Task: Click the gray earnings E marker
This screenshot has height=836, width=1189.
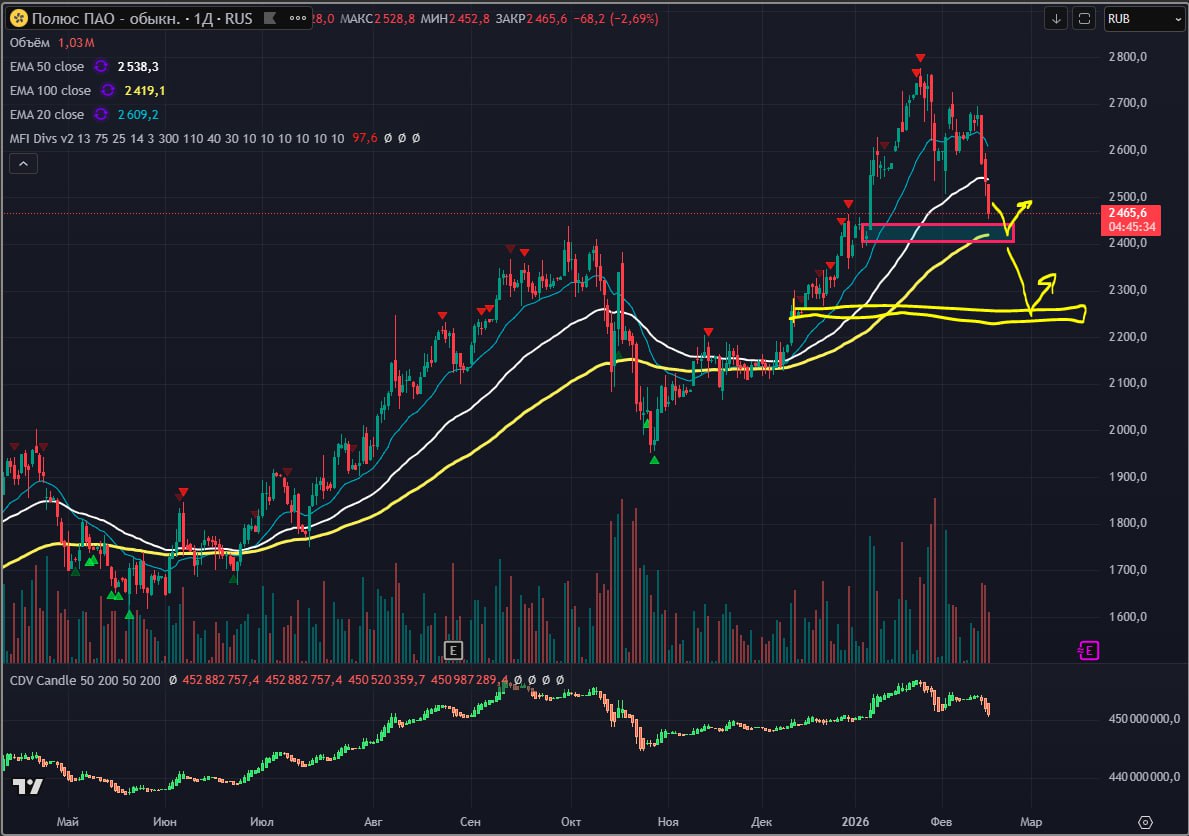Action: 453,650
